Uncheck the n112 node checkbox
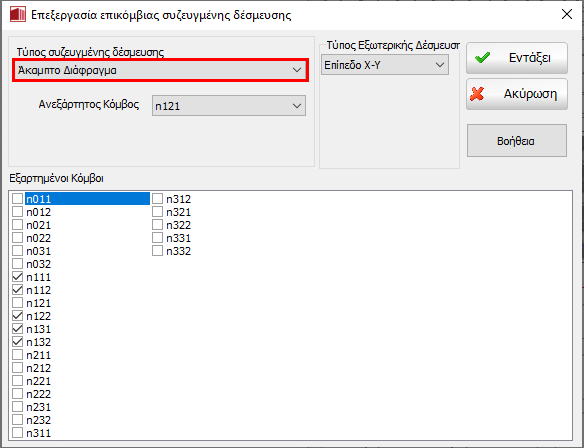This screenshot has height=448, width=584. point(18,290)
